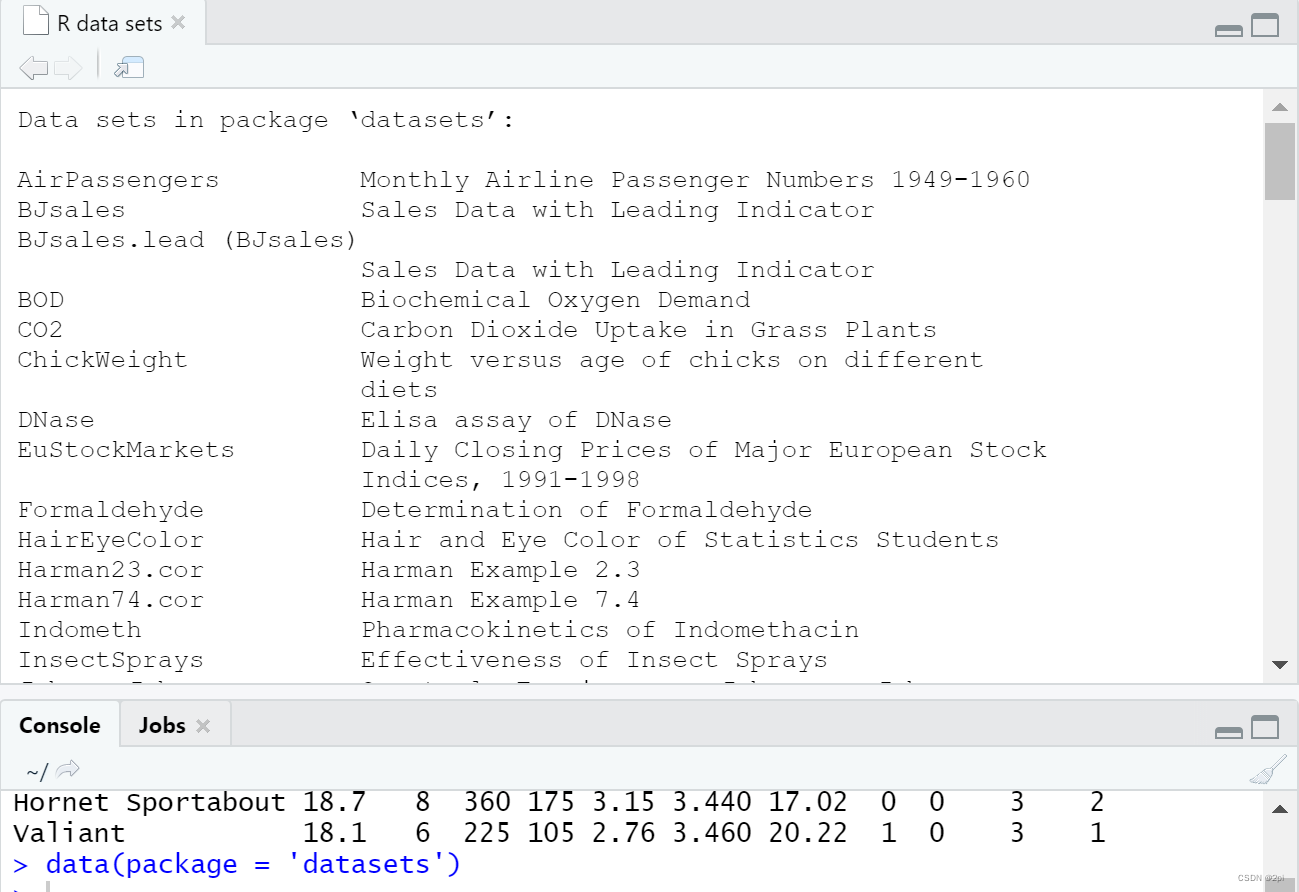Click data sets pane scrollbar thumb
1299x892 pixels.
pyautogui.click(x=1279, y=161)
